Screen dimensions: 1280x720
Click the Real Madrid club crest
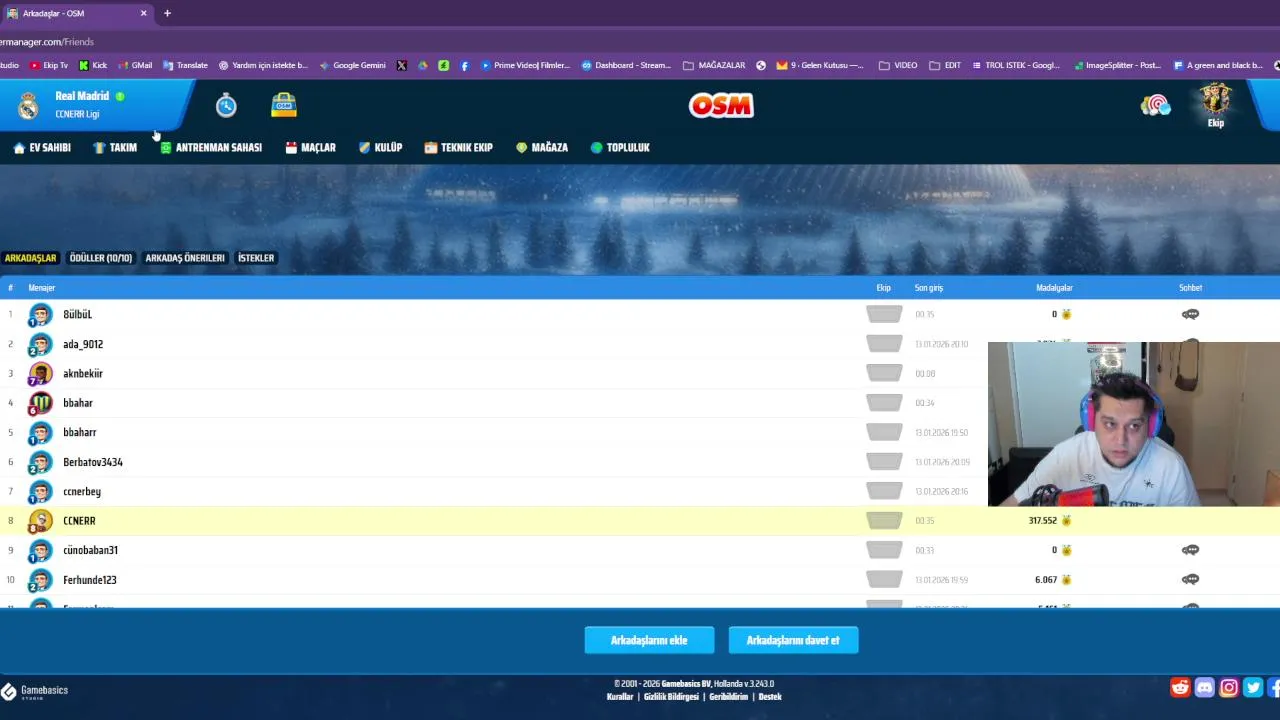(29, 105)
